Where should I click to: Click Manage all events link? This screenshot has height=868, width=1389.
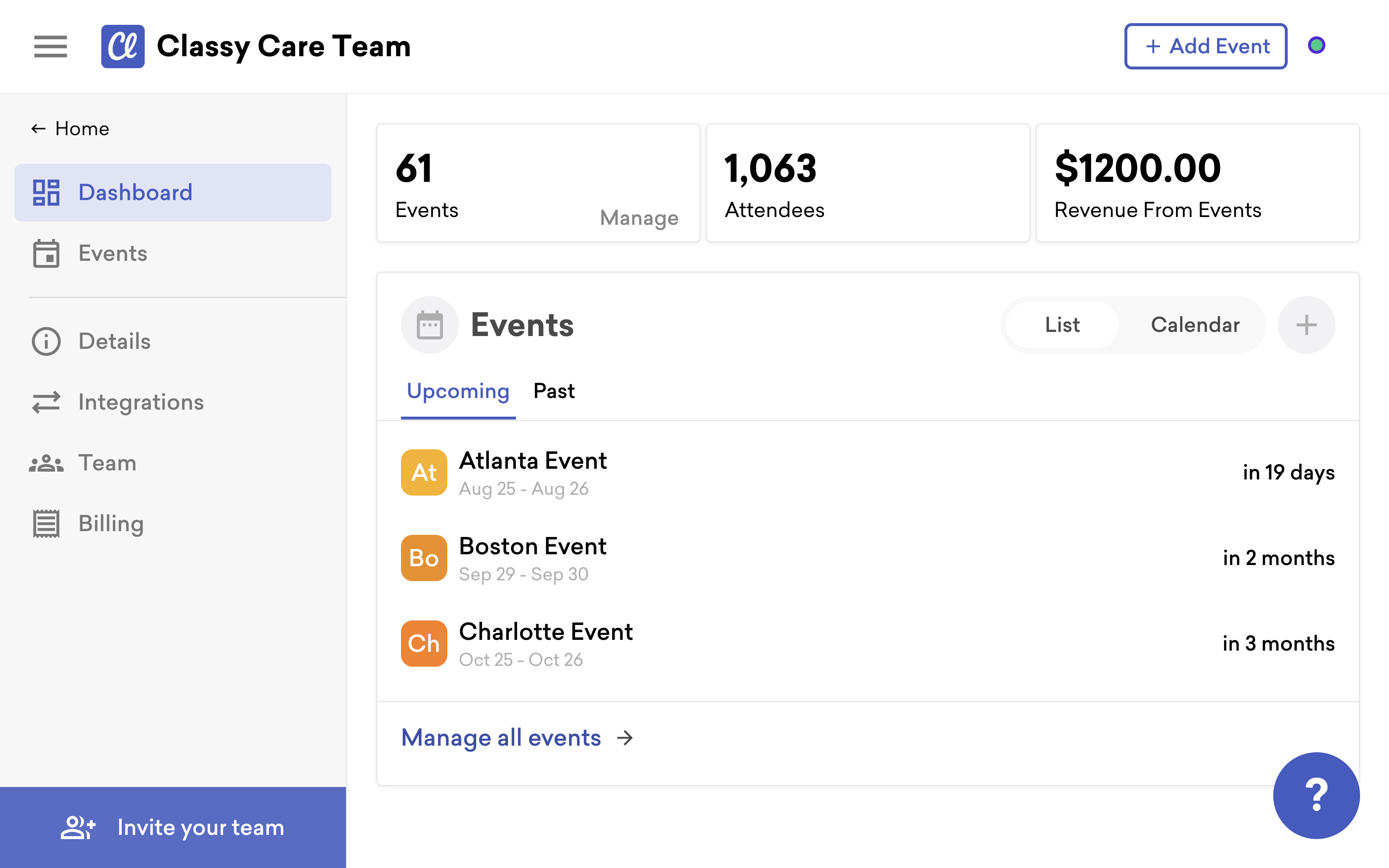coord(517,738)
